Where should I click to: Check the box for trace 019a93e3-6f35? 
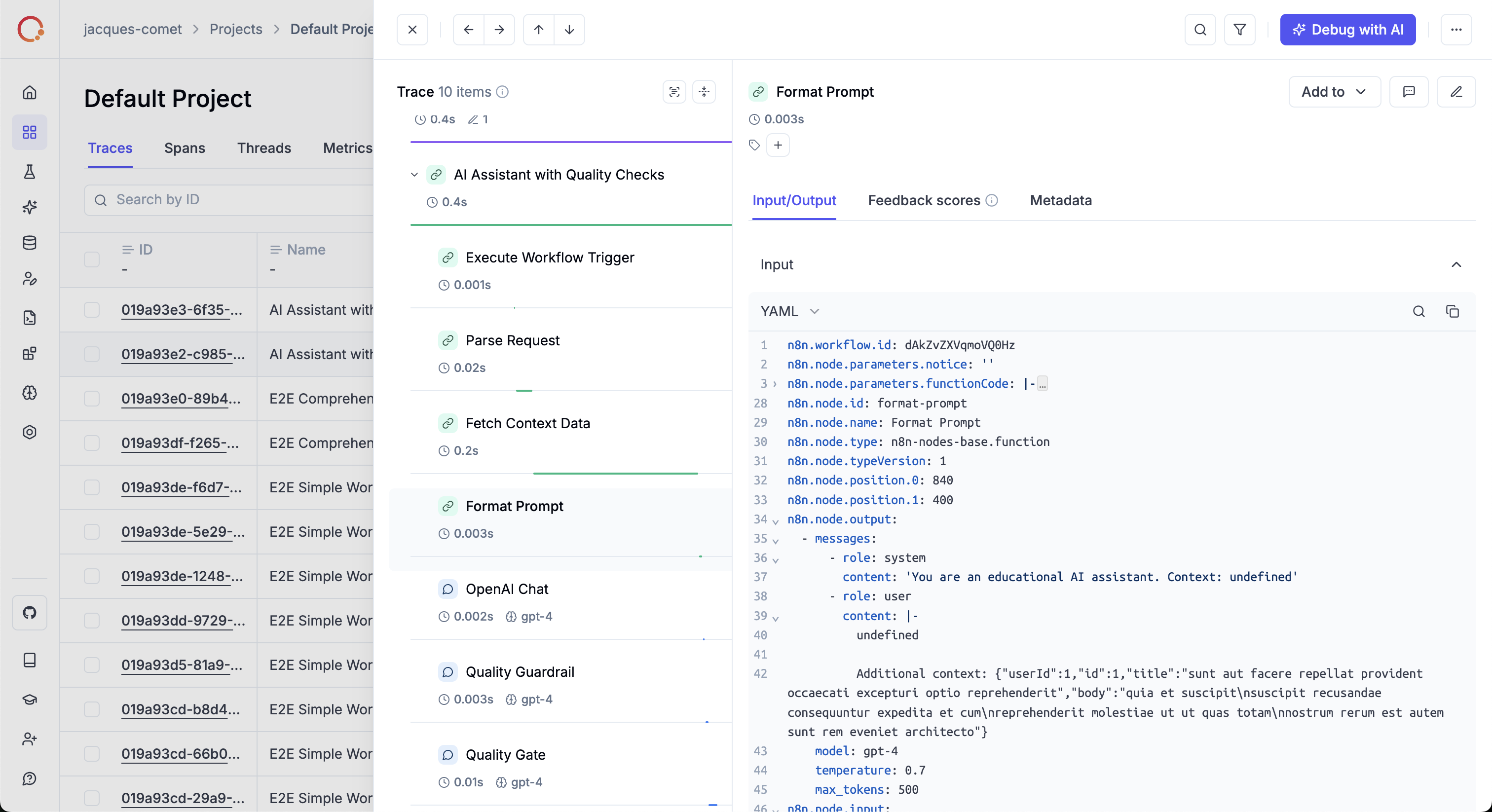coord(91,310)
